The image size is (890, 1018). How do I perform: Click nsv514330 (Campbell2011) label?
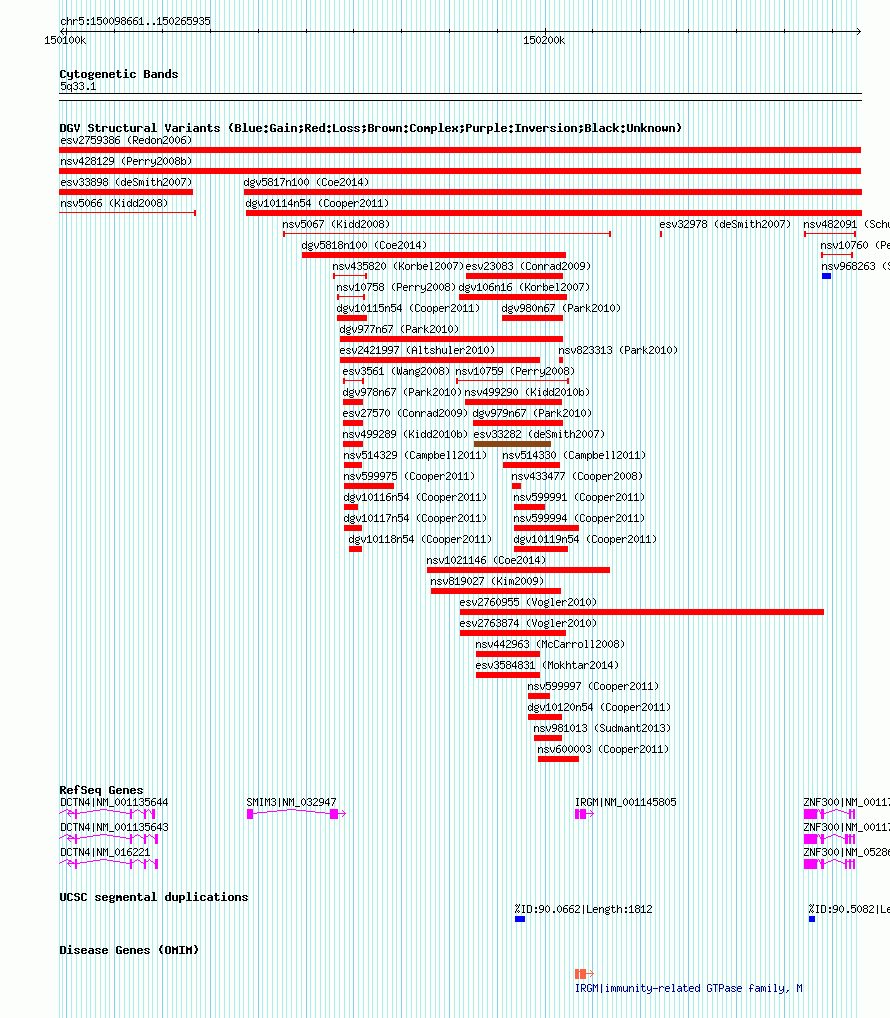574,455
